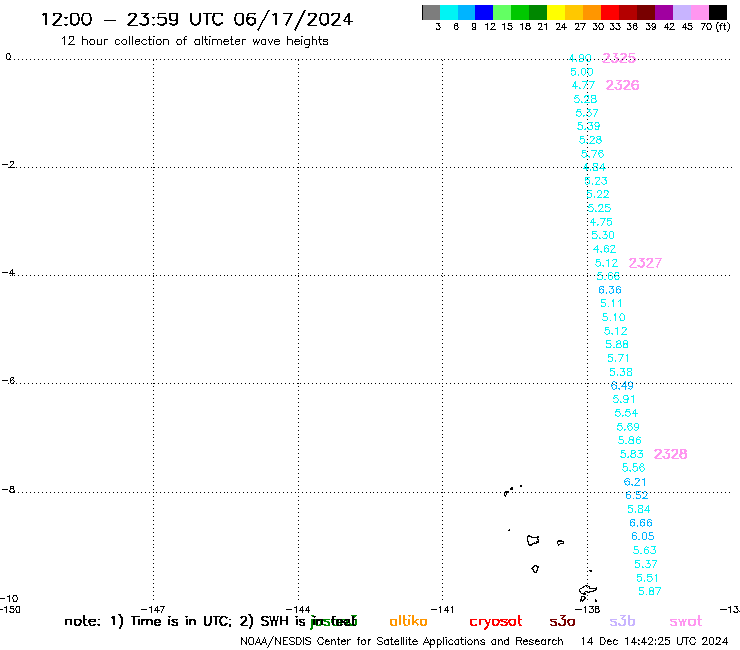Click the blue wave height value 6.66
The image size is (740, 650).
tap(640, 523)
